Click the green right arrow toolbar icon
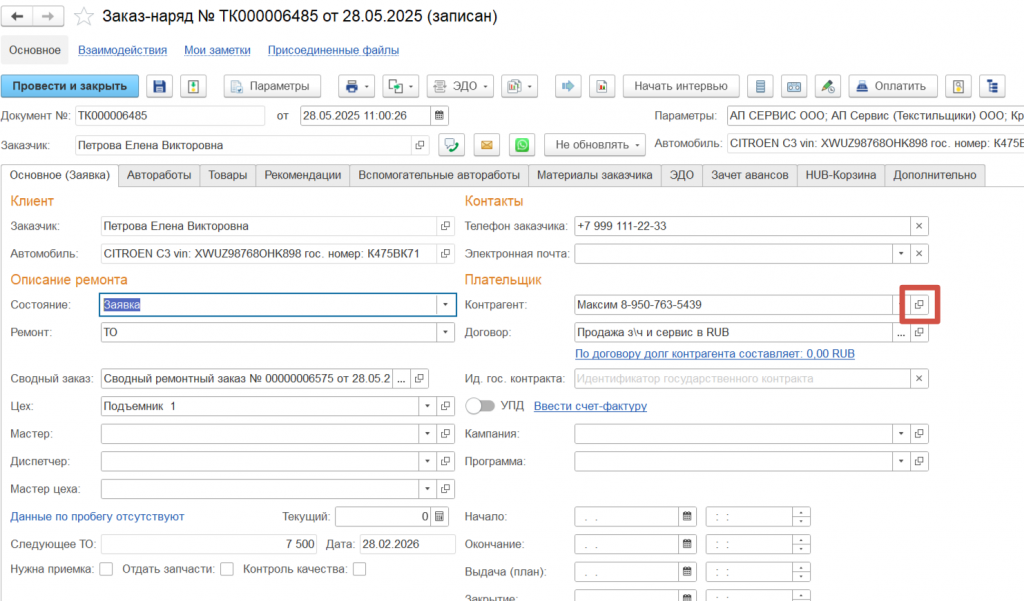 (x=568, y=86)
